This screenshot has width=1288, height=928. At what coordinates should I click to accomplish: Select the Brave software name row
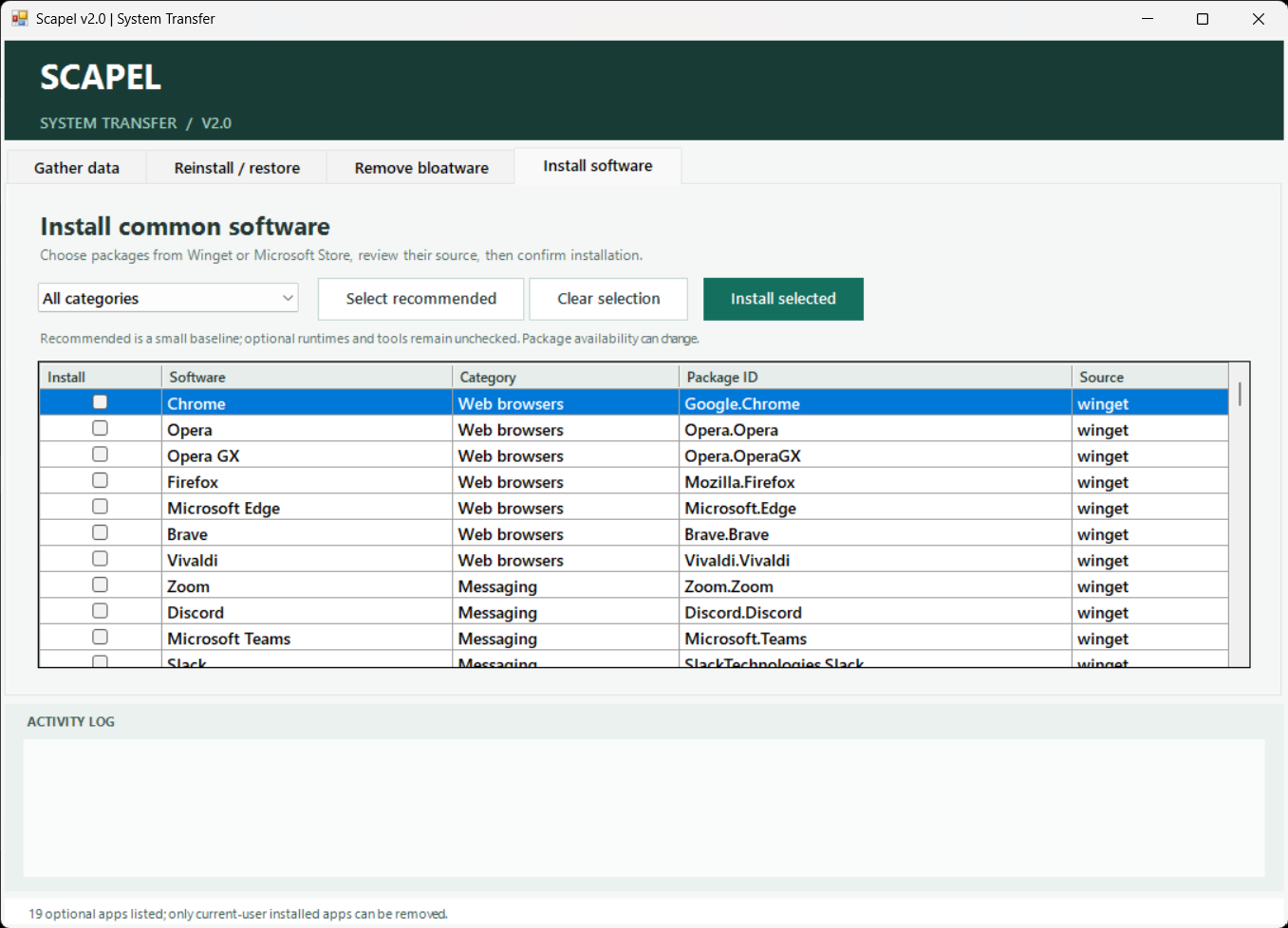pos(307,534)
